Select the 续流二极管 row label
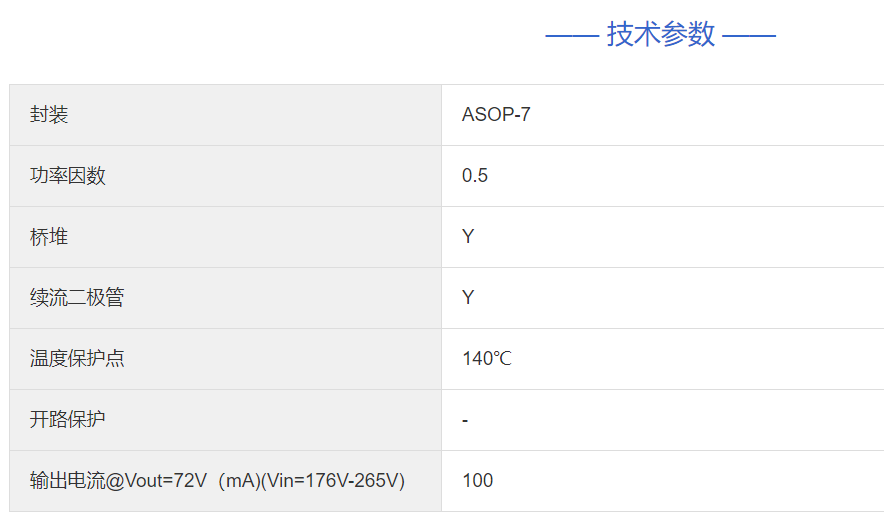Image resolution: width=884 pixels, height=532 pixels. 77,298
